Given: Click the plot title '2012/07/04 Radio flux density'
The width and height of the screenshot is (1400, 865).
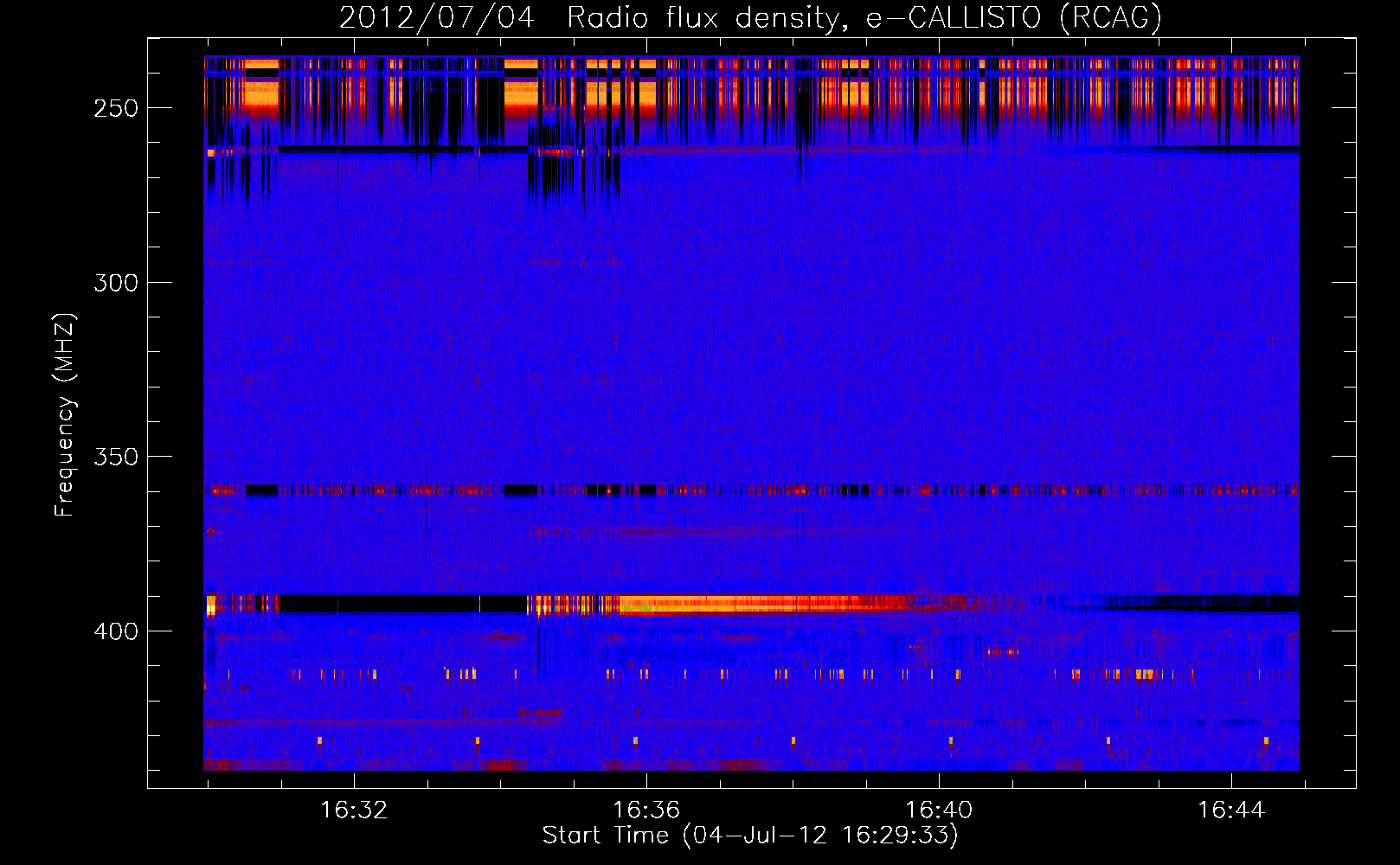Looking at the screenshot, I should tap(749, 17).
